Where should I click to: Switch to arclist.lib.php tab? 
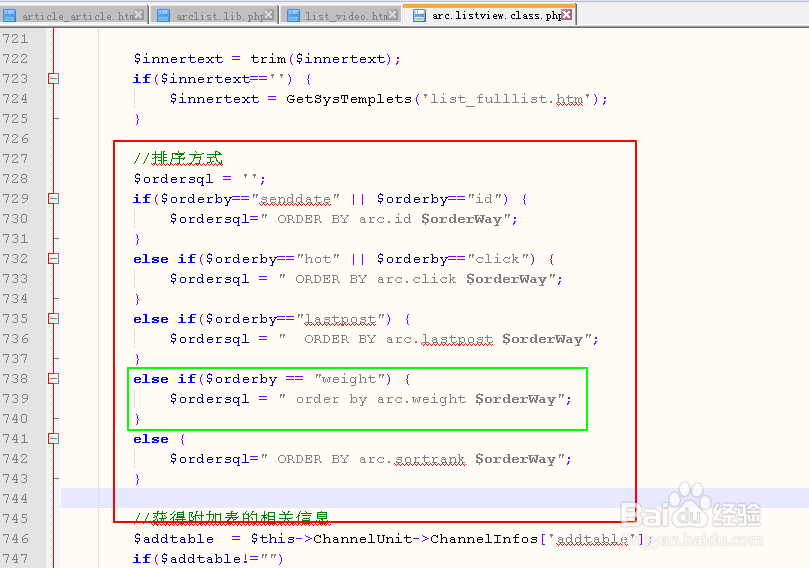pyautogui.click(x=215, y=15)
